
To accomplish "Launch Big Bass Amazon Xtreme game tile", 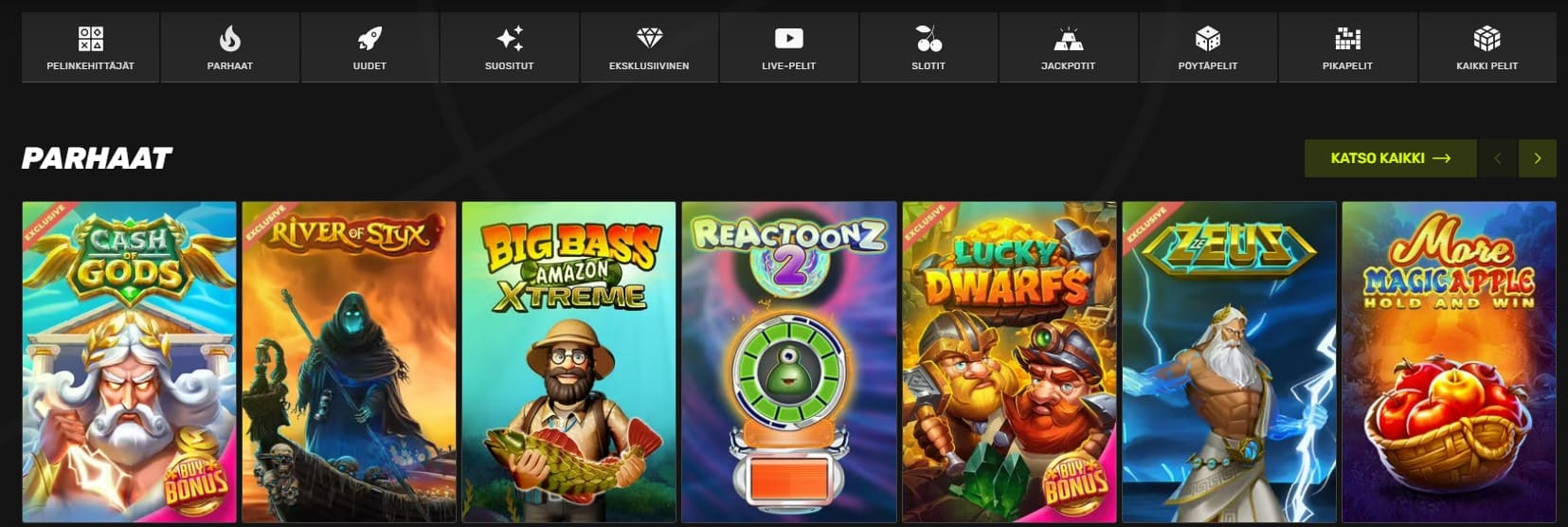I will tap(568, 362).
